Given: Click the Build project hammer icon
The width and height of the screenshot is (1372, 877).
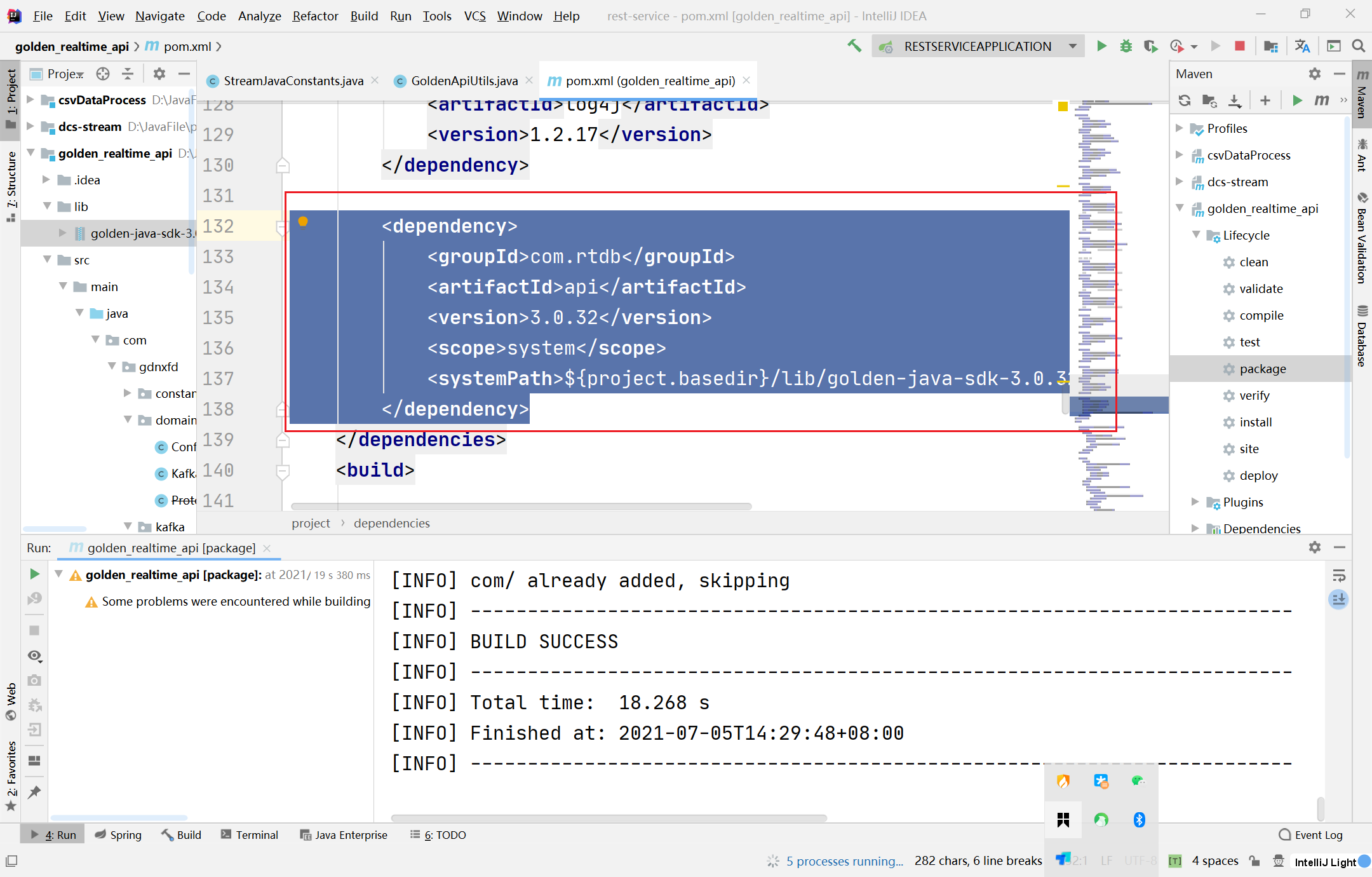Looking at the screenshot, I should (854, 46).
